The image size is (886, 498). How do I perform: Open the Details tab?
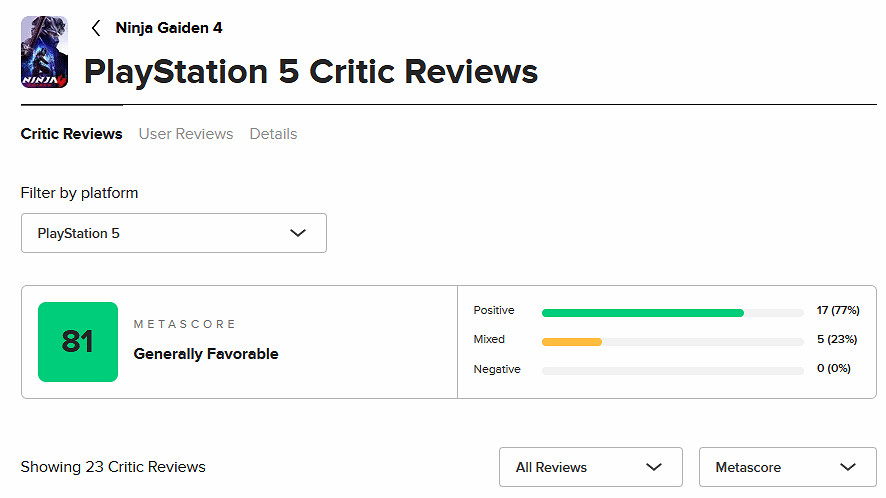[x=273, y=134]
